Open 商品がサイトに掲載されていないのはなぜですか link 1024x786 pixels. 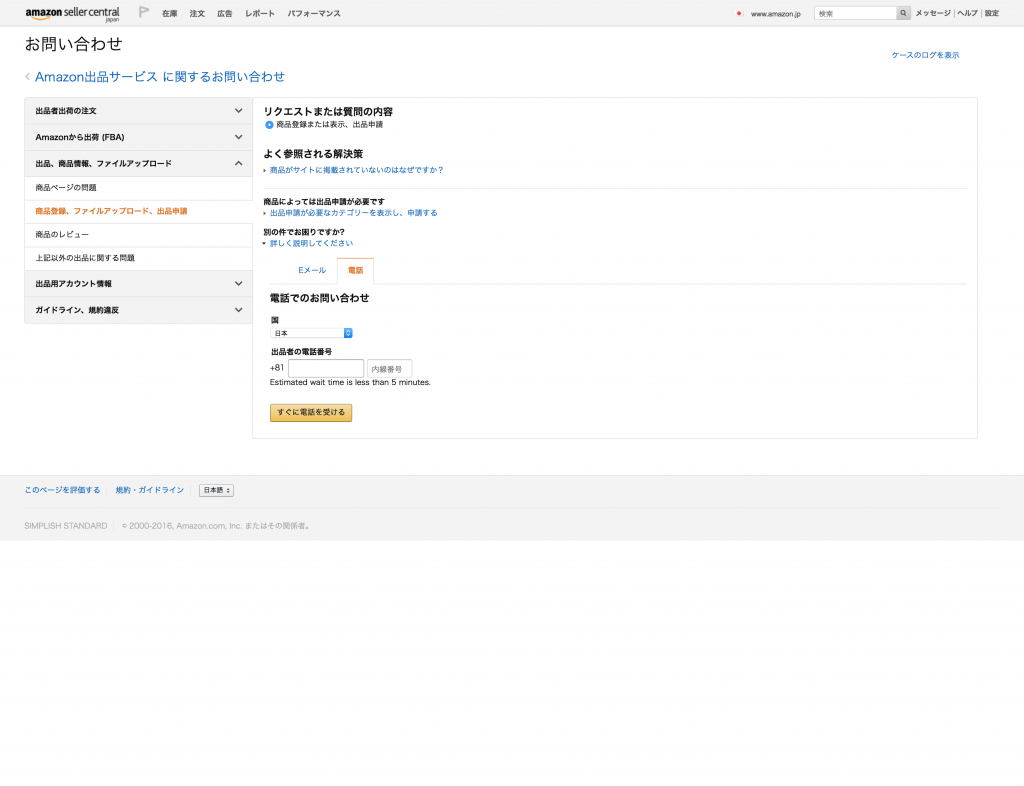pos(357,170)
